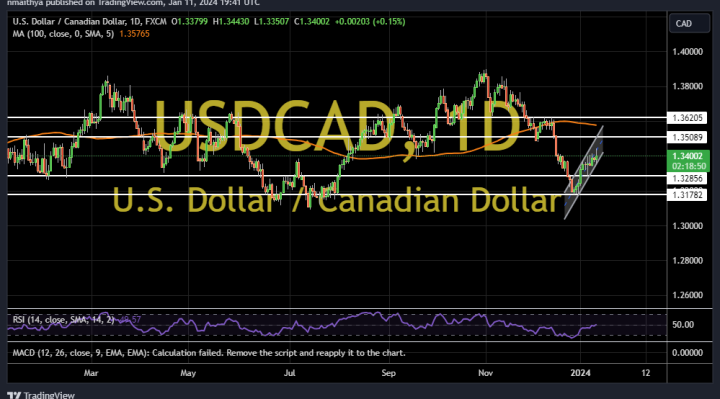Click the TradingView logo icon
Image resolution: width=720 pixels, height=399 pixels.
tap(14, 395)
